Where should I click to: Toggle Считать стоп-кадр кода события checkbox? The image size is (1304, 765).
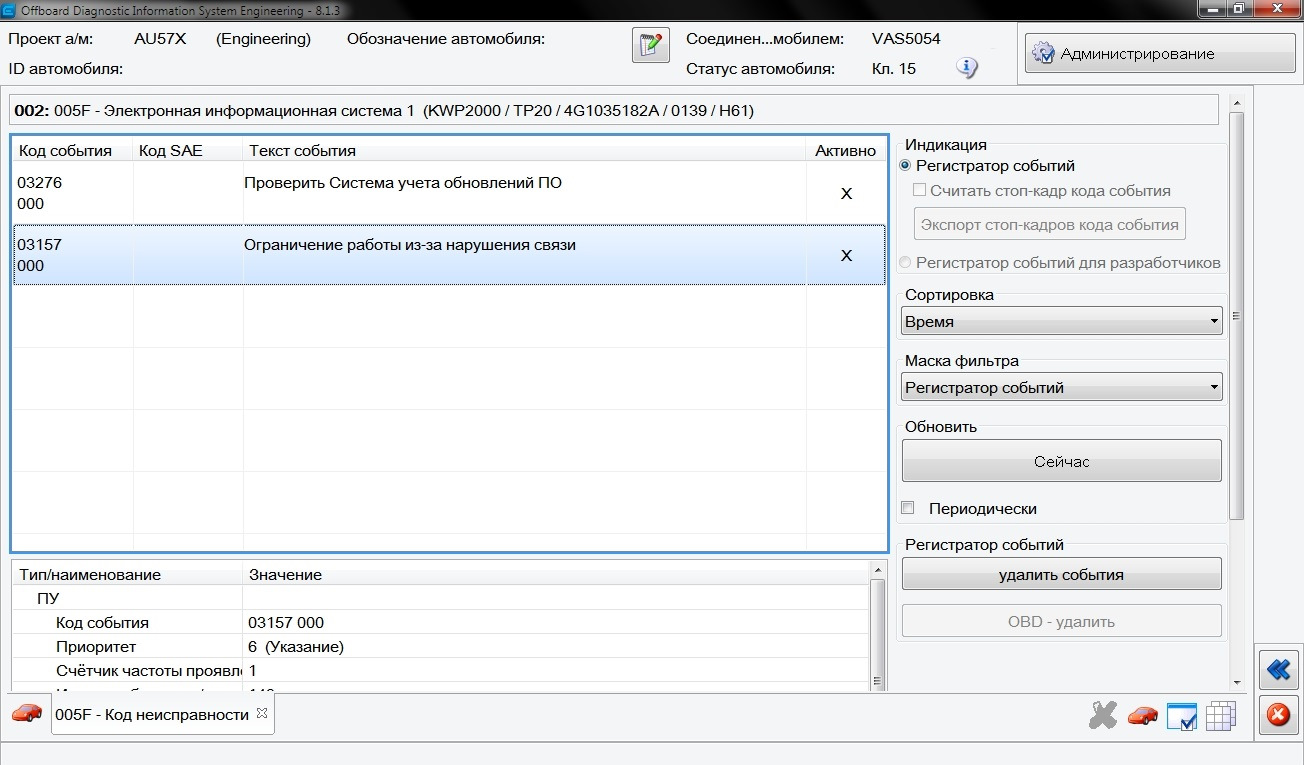920,190
